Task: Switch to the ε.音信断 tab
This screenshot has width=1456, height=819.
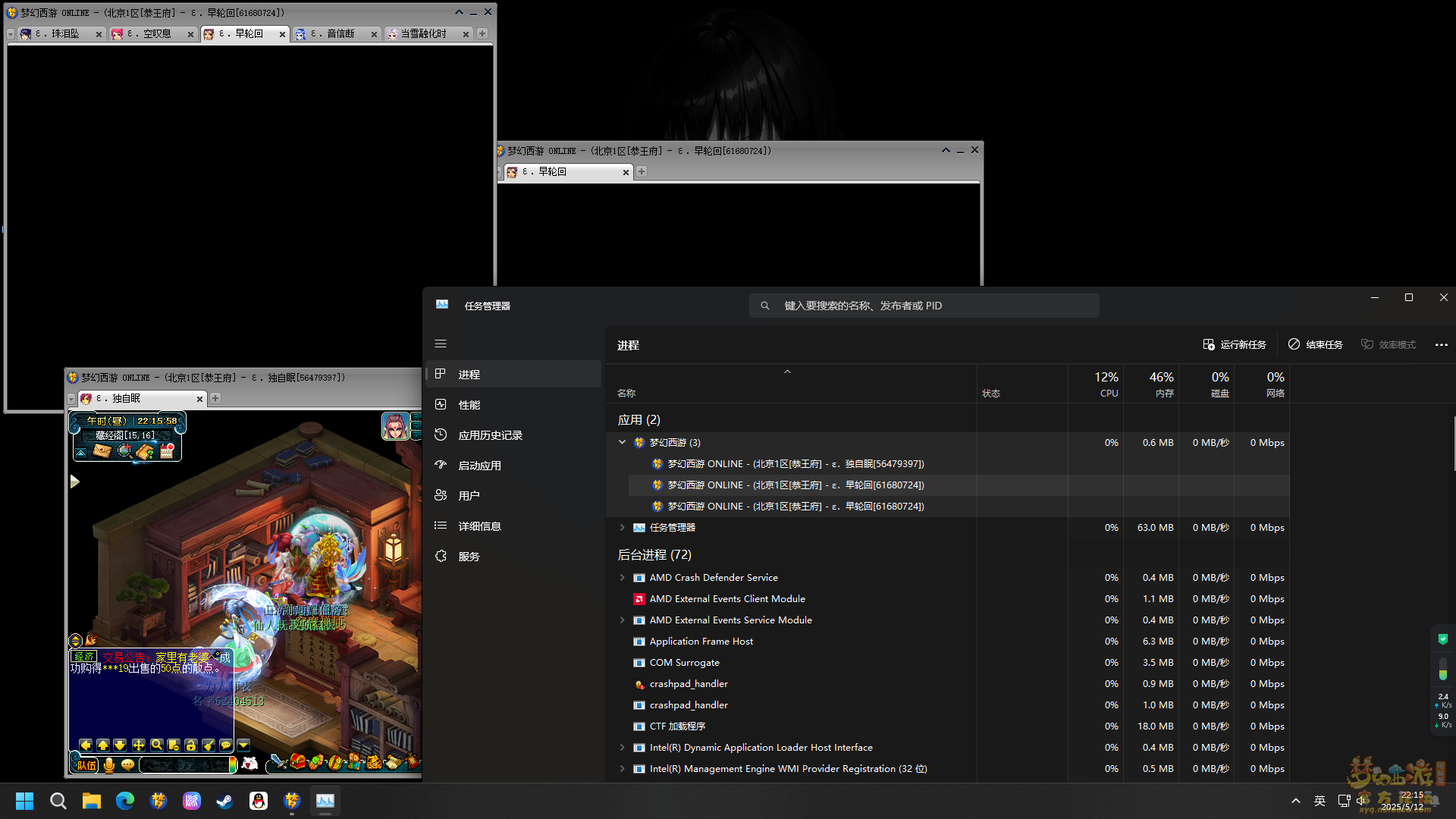Action: [337, 34]
